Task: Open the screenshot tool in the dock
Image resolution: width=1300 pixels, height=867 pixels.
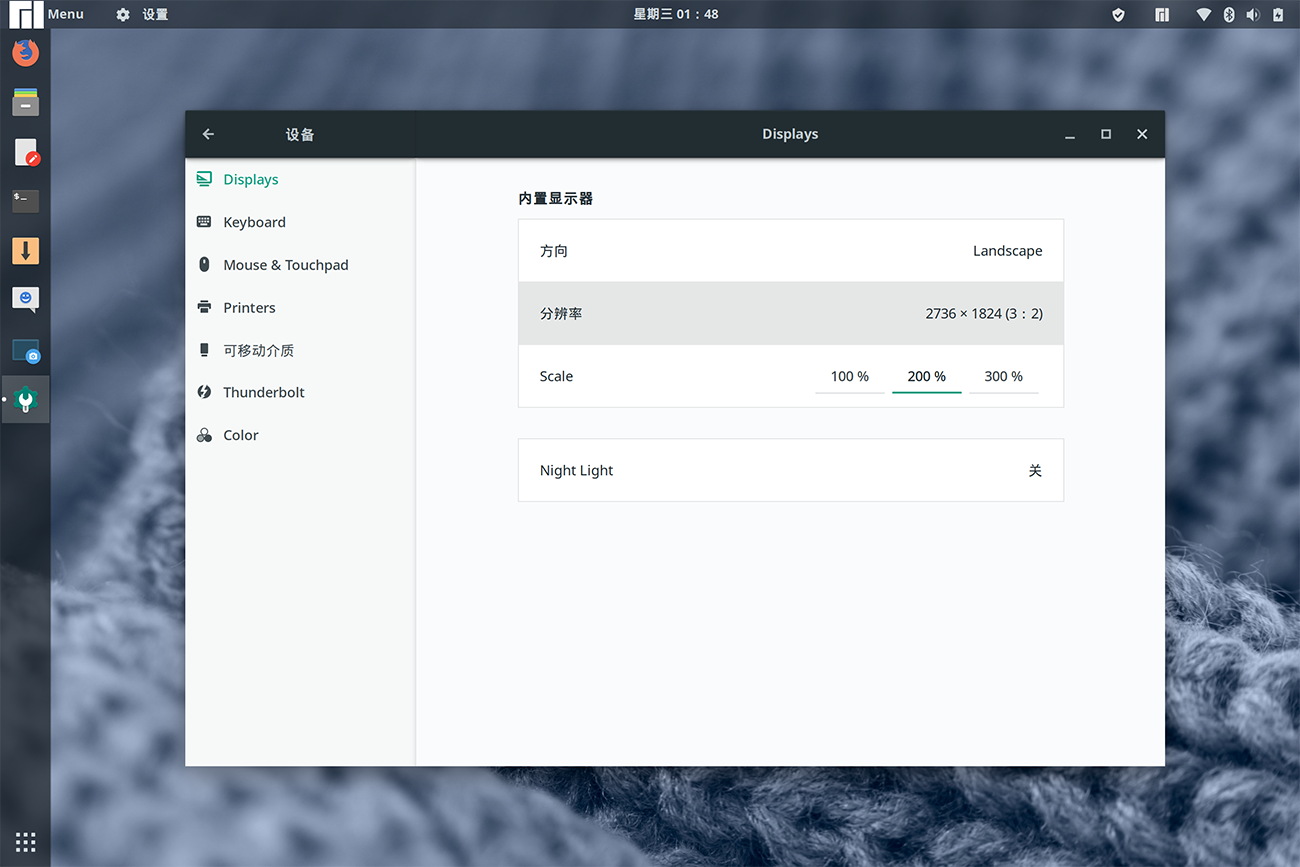Action: click(26, 351)
